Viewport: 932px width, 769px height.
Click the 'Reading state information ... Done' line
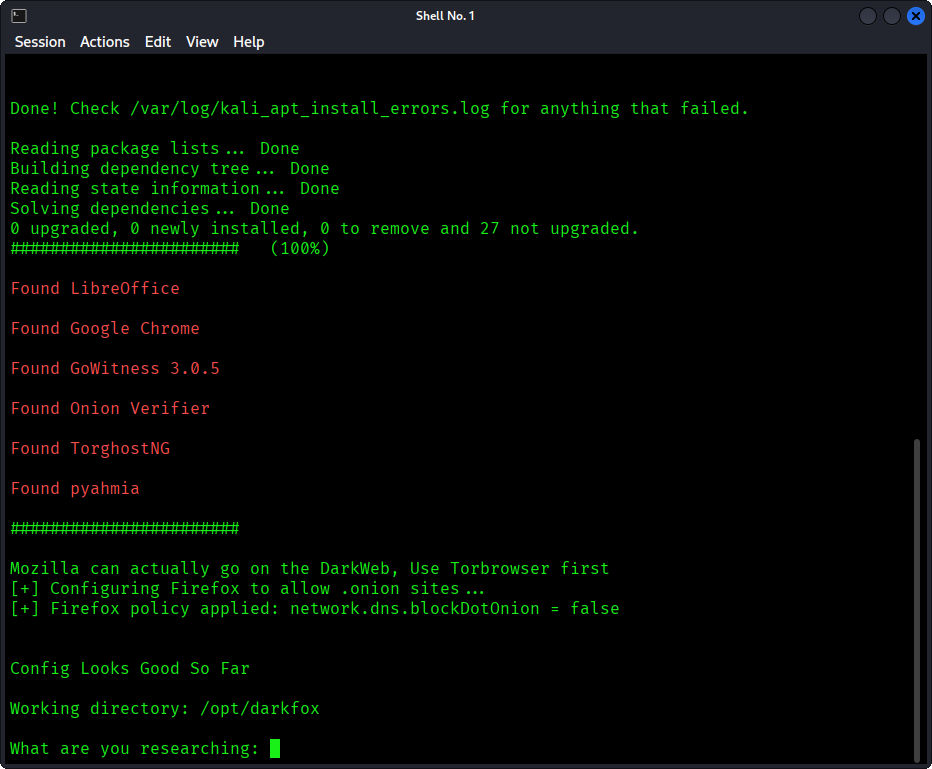click(175, 188)
